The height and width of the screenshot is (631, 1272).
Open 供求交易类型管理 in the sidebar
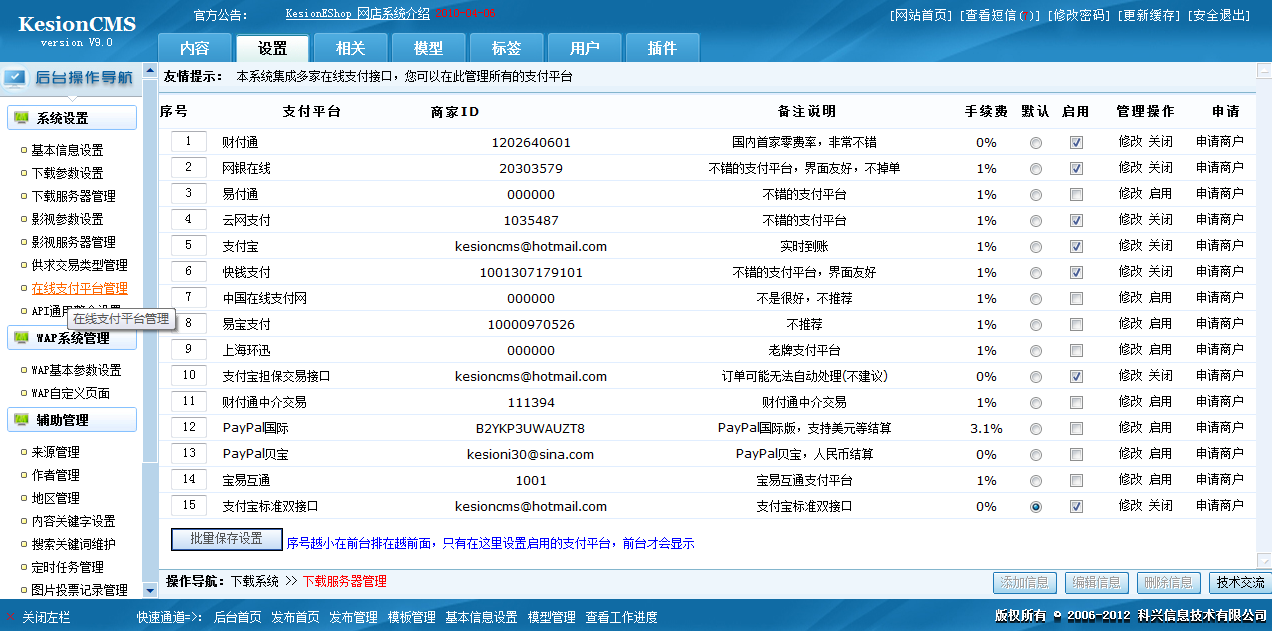(79, 265)
